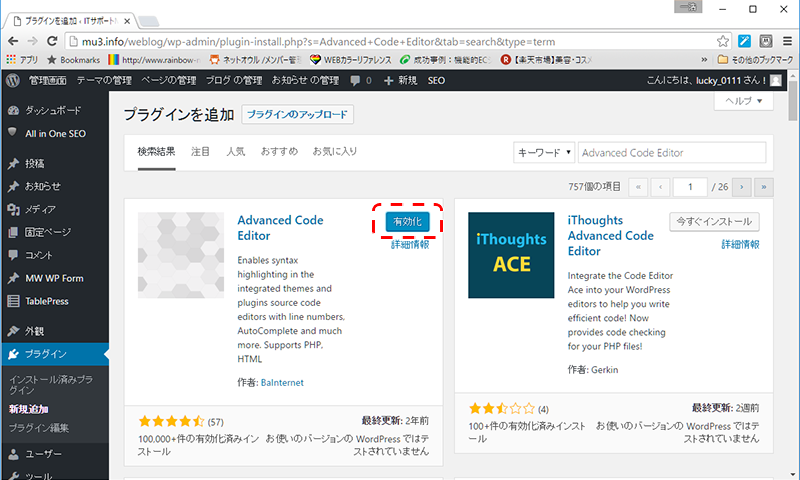
Task: Open テーマの管理 in the admin bar
Action: pyautogui.click(x=104, y=81)
